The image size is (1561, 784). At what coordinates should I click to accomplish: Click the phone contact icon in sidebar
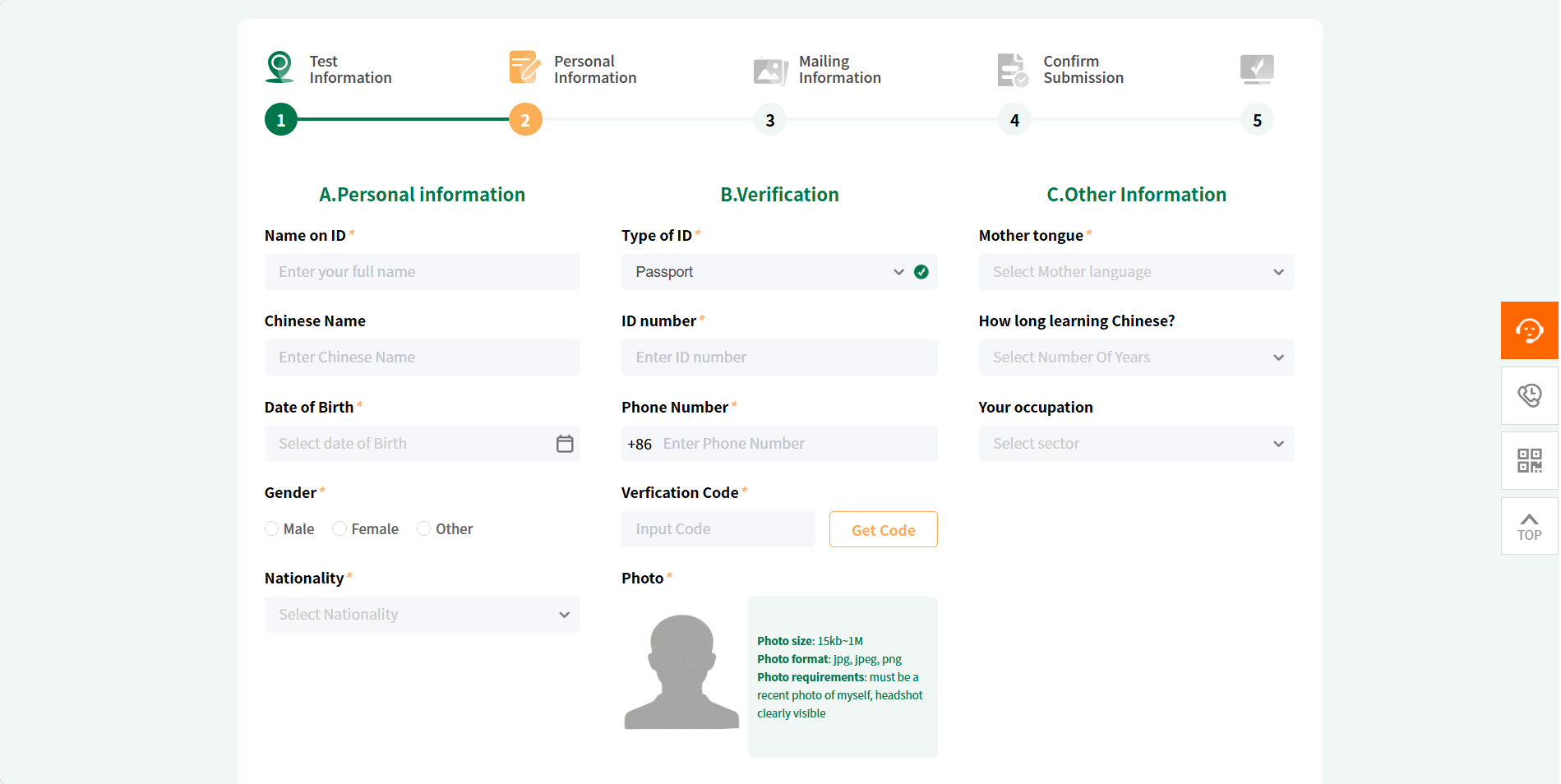click(1529, 395)
